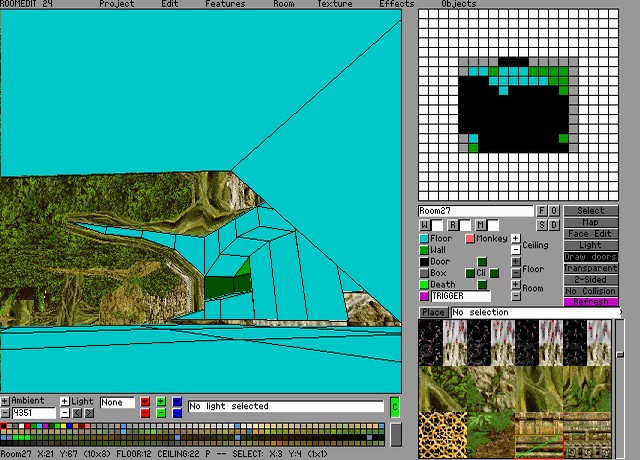Click the bright green Death square icon
640x460 pixels.
[424, 285]
